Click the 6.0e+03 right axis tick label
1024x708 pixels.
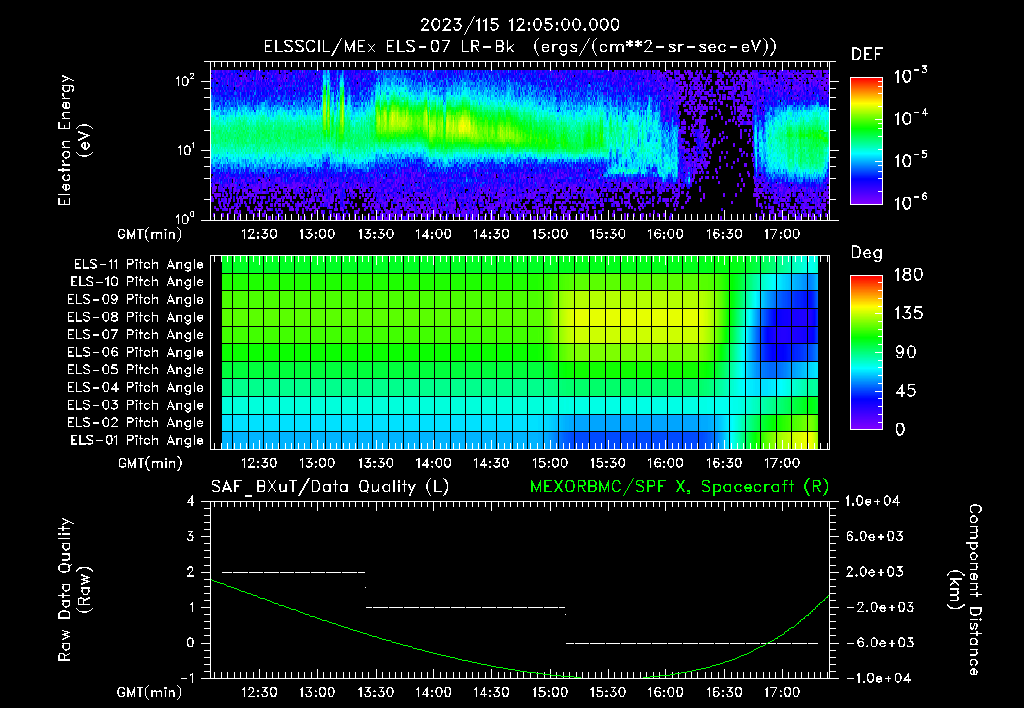[x=876, y=536]
